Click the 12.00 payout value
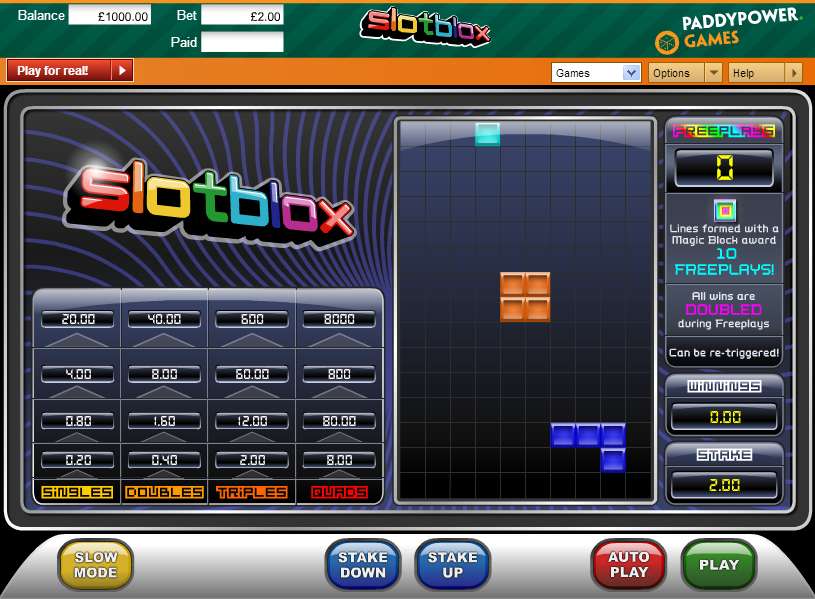 point(252,421)
